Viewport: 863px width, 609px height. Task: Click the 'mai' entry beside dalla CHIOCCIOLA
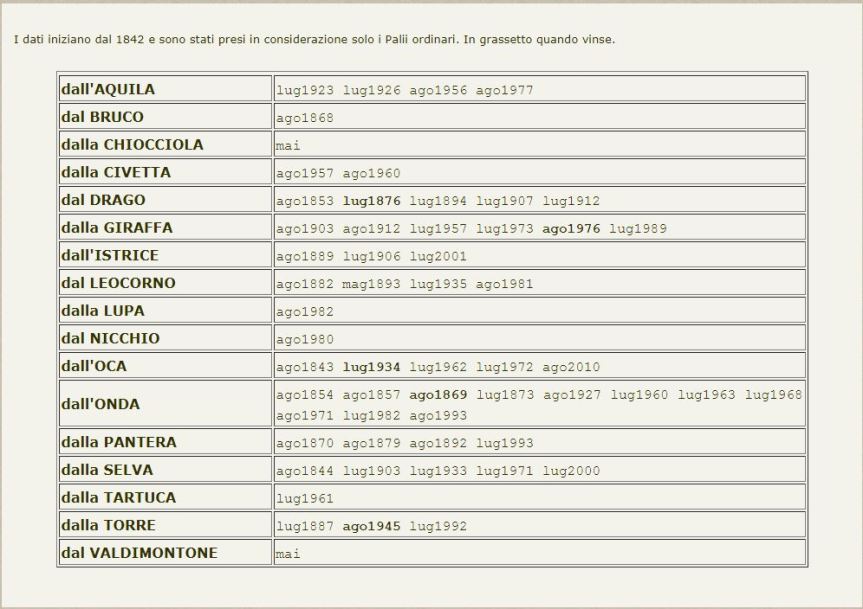tap(288, 146)
